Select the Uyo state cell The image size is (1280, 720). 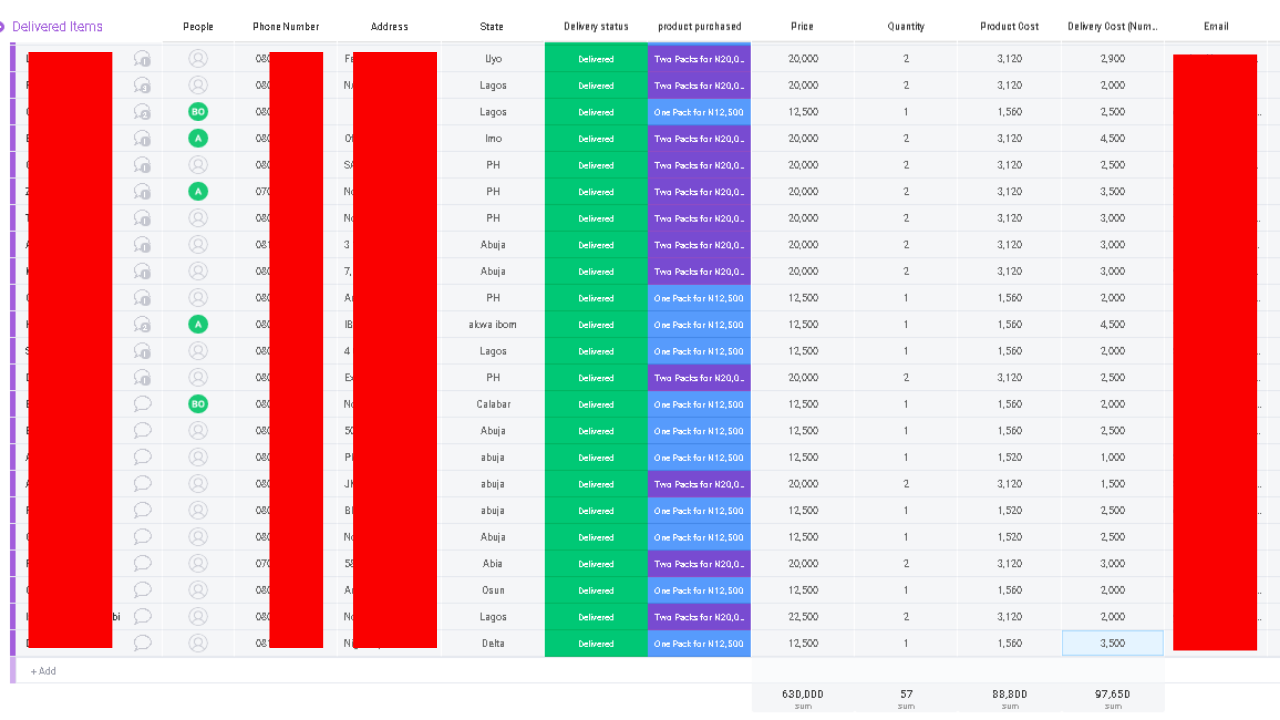click(x=493, y=59)
